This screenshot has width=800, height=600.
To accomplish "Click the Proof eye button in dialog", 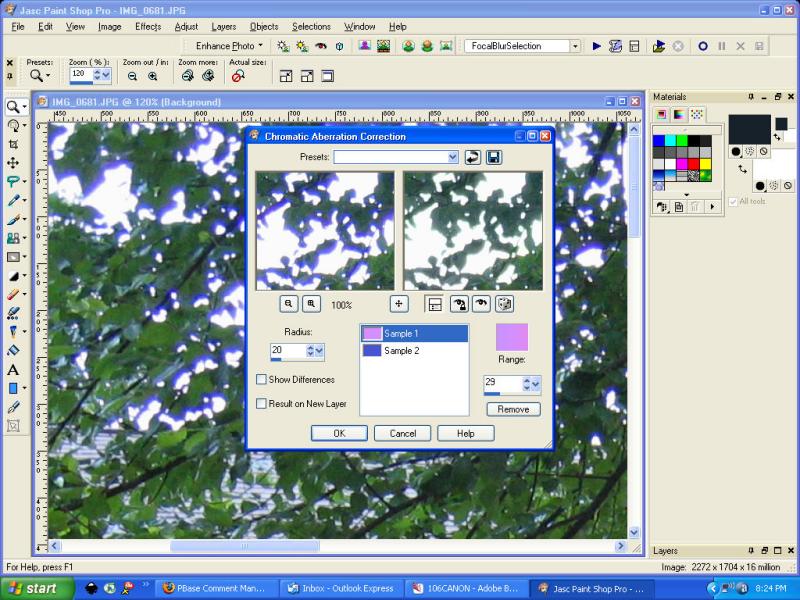I will coord(481,304).
